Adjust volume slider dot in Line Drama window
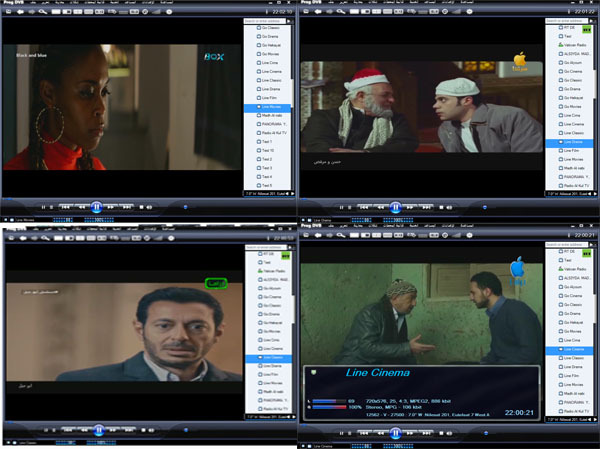The image size is (600, 449). (485, 207)
